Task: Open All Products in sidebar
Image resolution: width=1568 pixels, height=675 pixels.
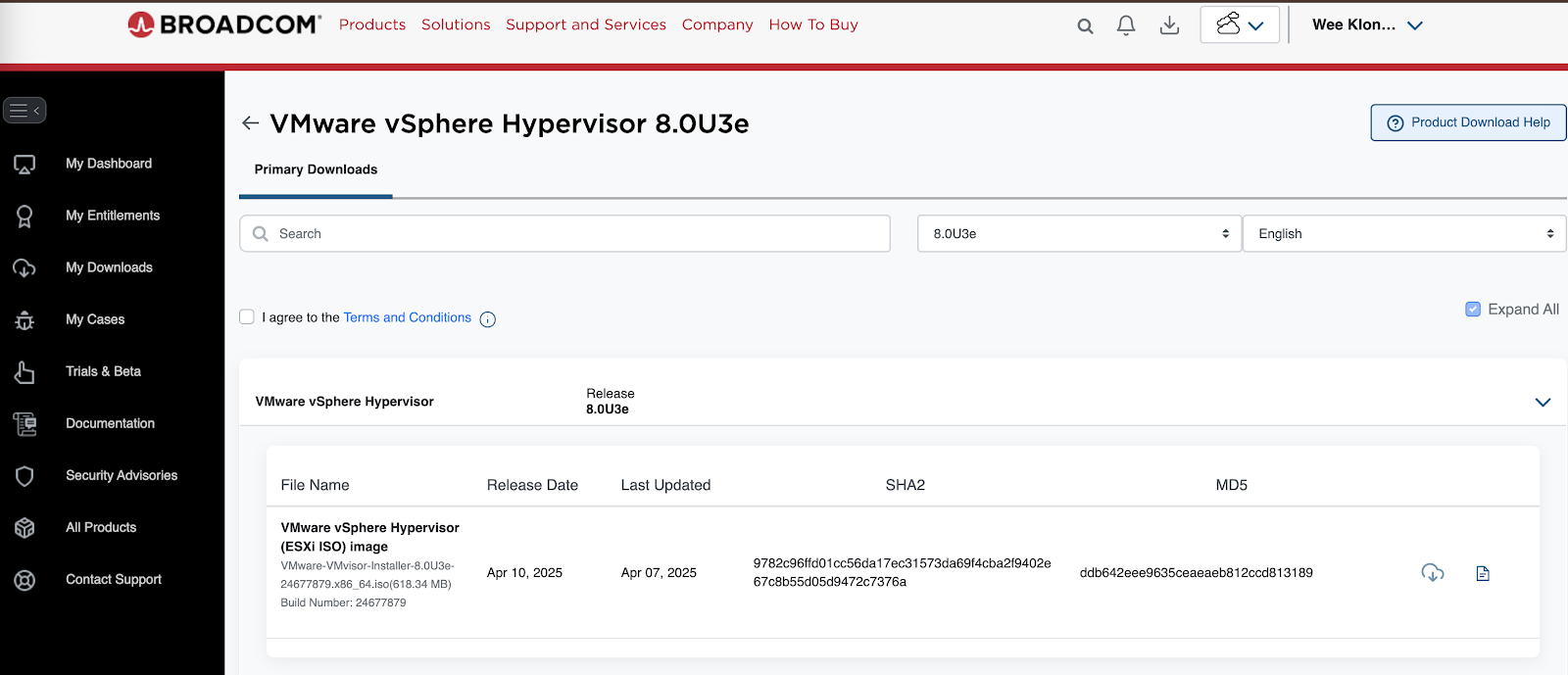Action: (101, 527)
